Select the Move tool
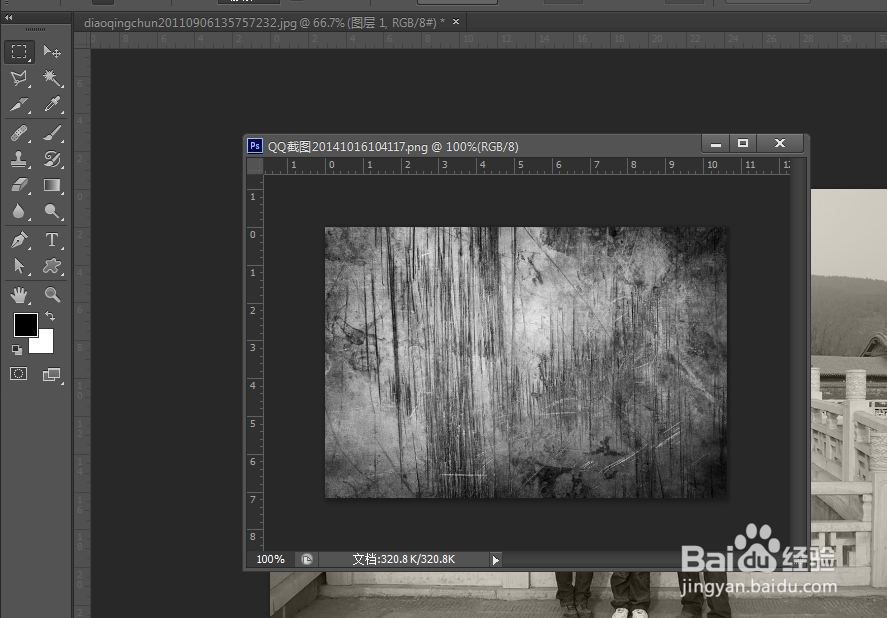 click(52, 52)
